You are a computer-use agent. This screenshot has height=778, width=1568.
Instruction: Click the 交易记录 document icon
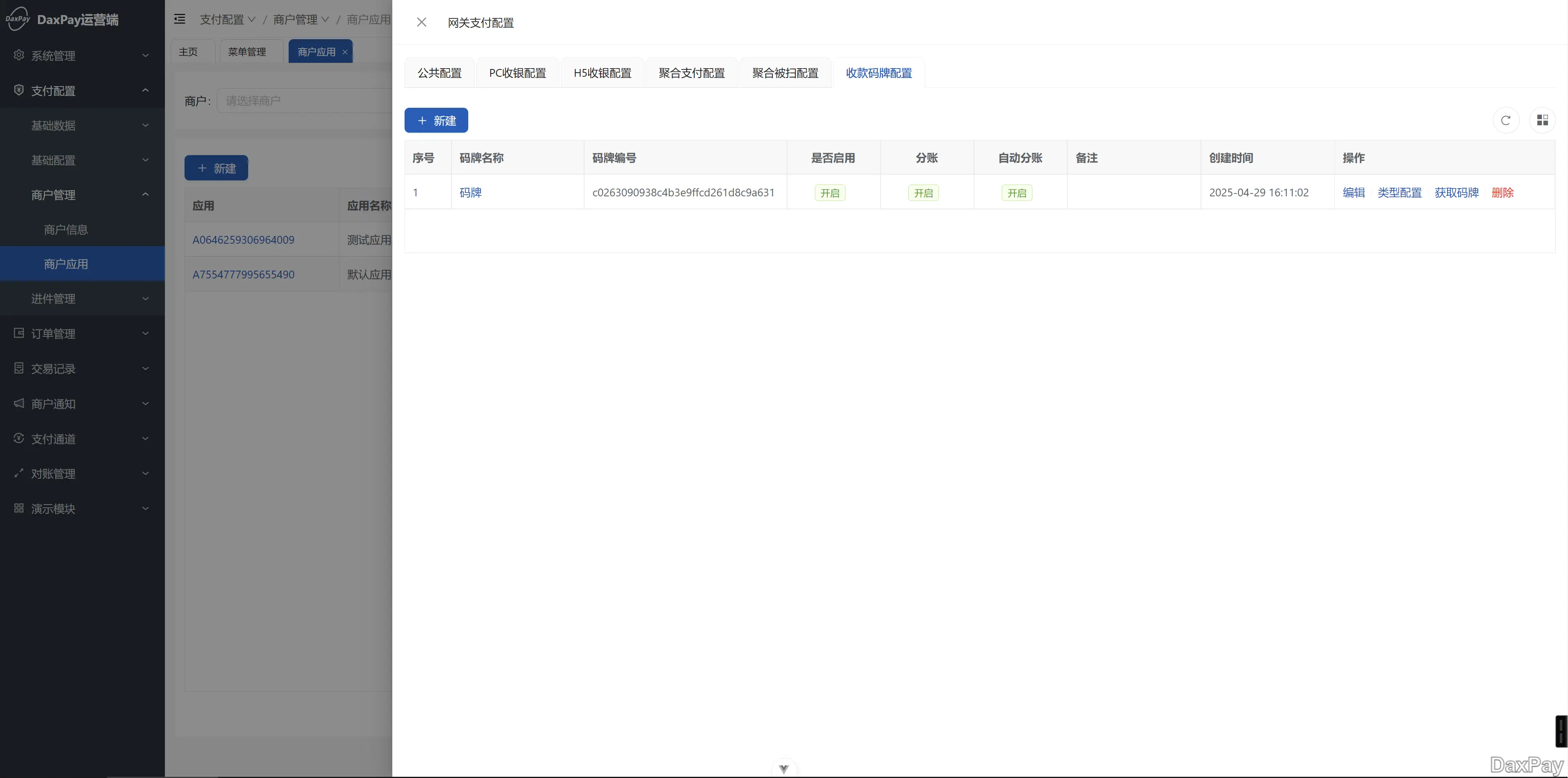(19, 368)
